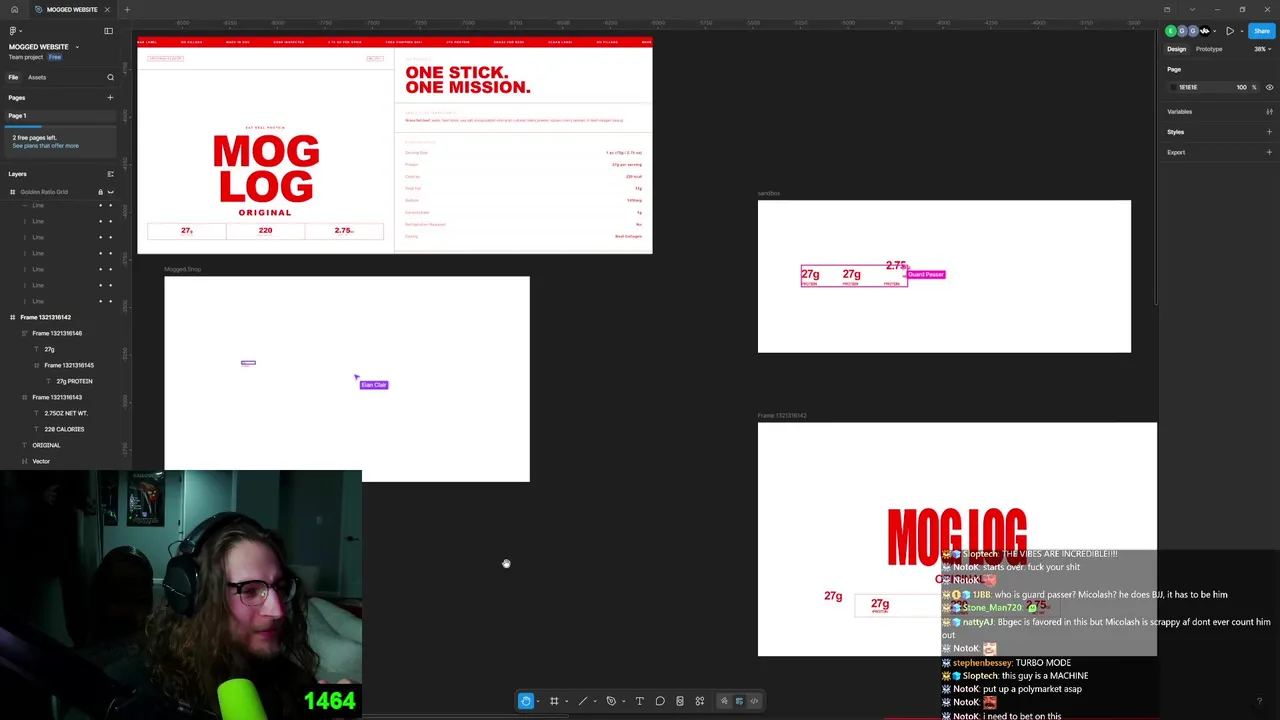
Task: Open the Hand tool options dropdown arrow
Action: 538,701
